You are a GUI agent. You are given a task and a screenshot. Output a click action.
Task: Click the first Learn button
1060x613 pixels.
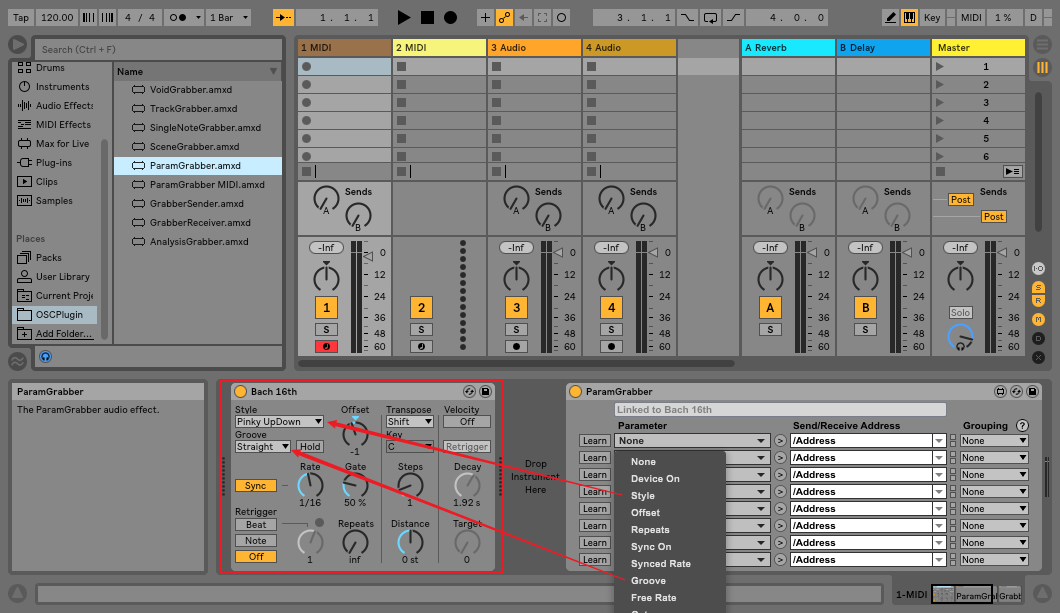coord(594,441)
